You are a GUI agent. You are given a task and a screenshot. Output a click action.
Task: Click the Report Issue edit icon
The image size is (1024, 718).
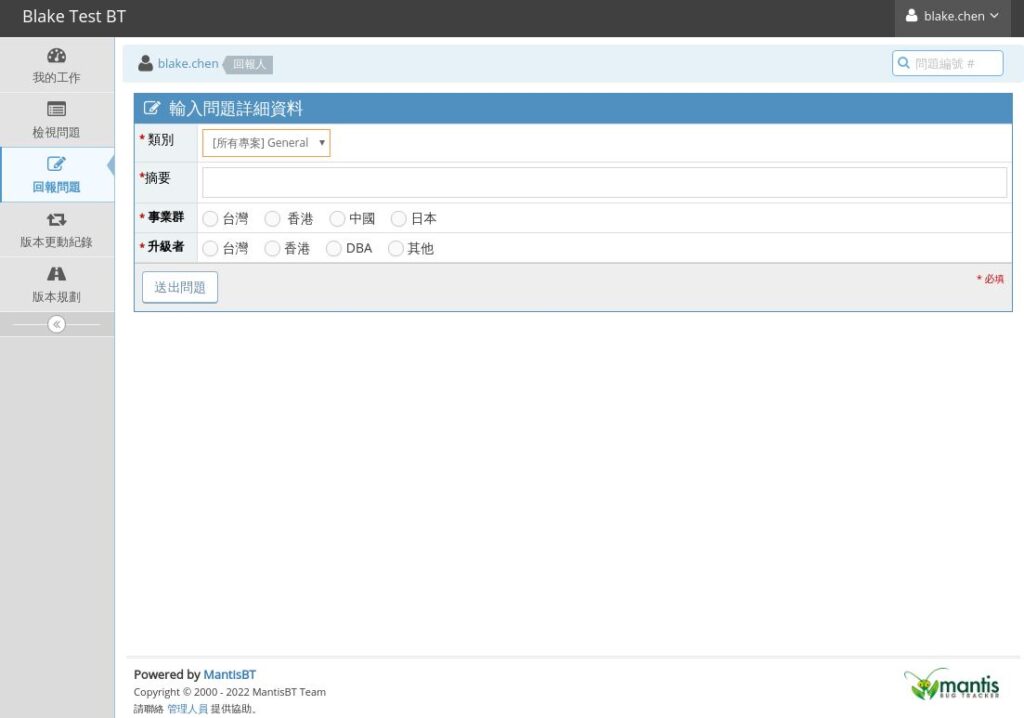(56, 165)
